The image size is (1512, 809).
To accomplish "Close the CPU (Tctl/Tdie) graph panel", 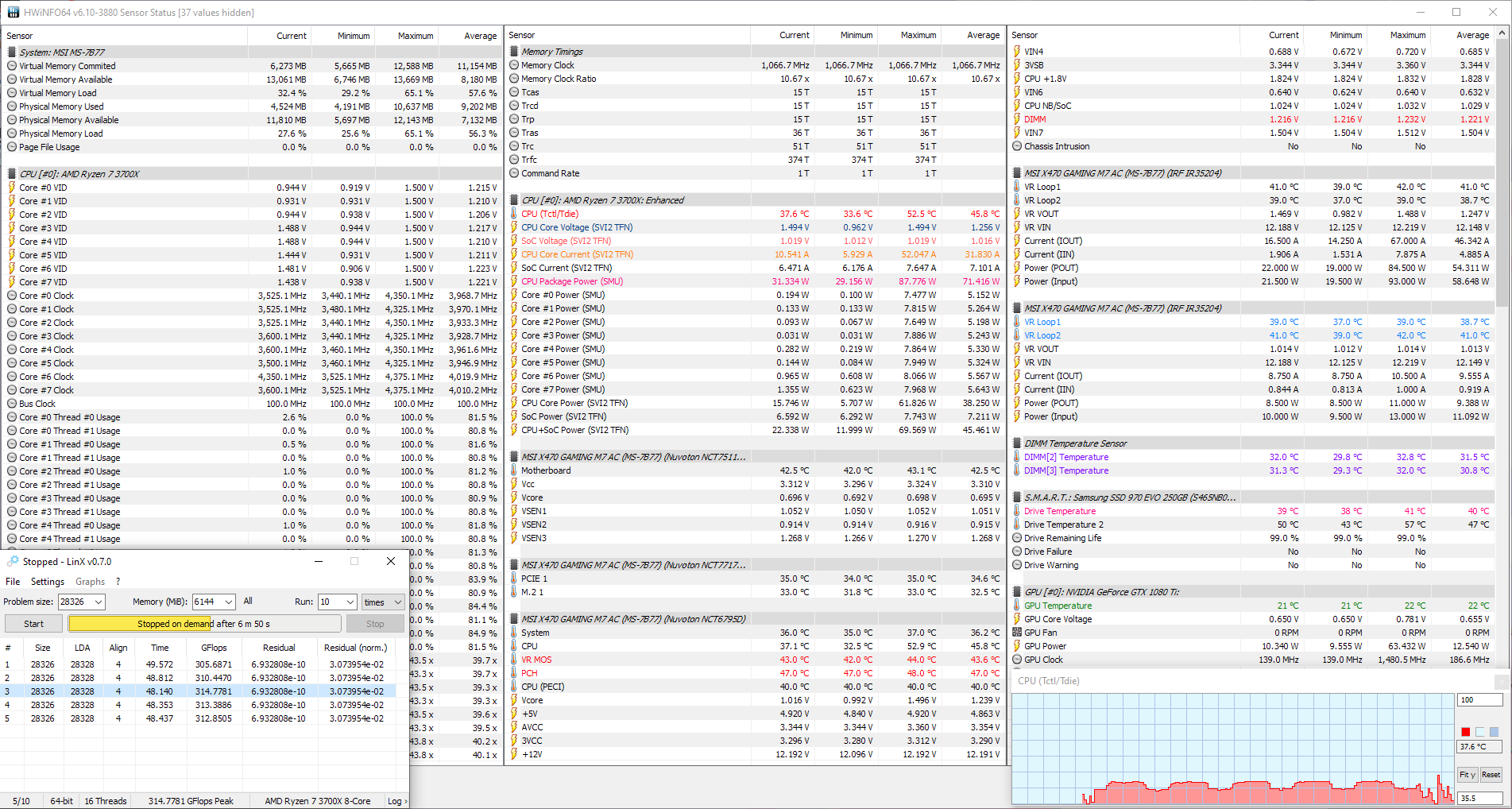I will 1502,681.
